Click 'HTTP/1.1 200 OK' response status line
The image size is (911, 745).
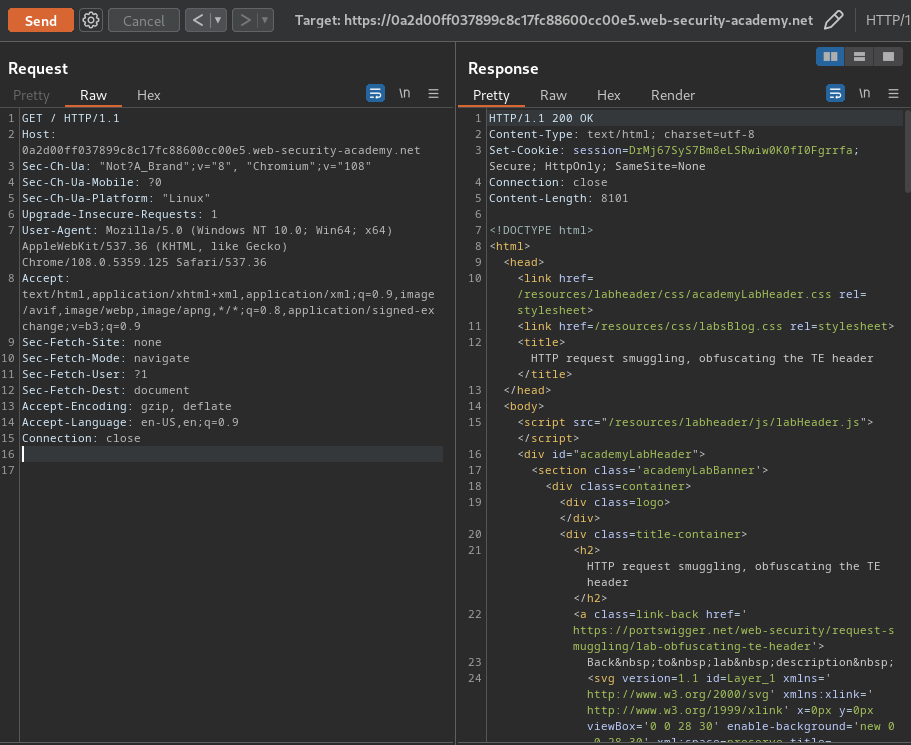[x=541, y=118]
